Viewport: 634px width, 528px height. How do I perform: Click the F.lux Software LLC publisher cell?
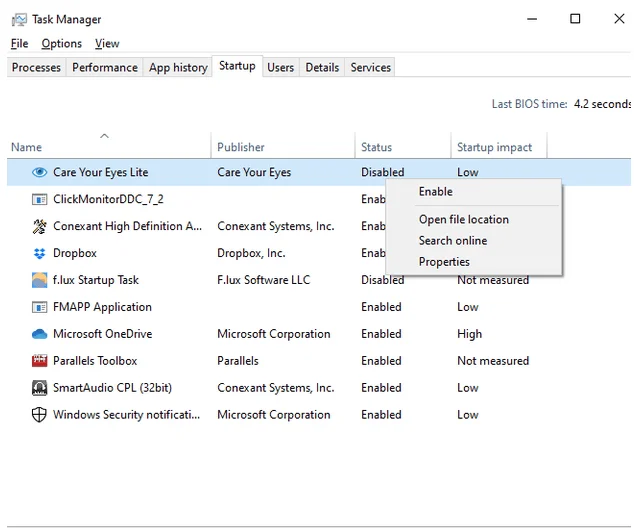click(x=264, y=280)
